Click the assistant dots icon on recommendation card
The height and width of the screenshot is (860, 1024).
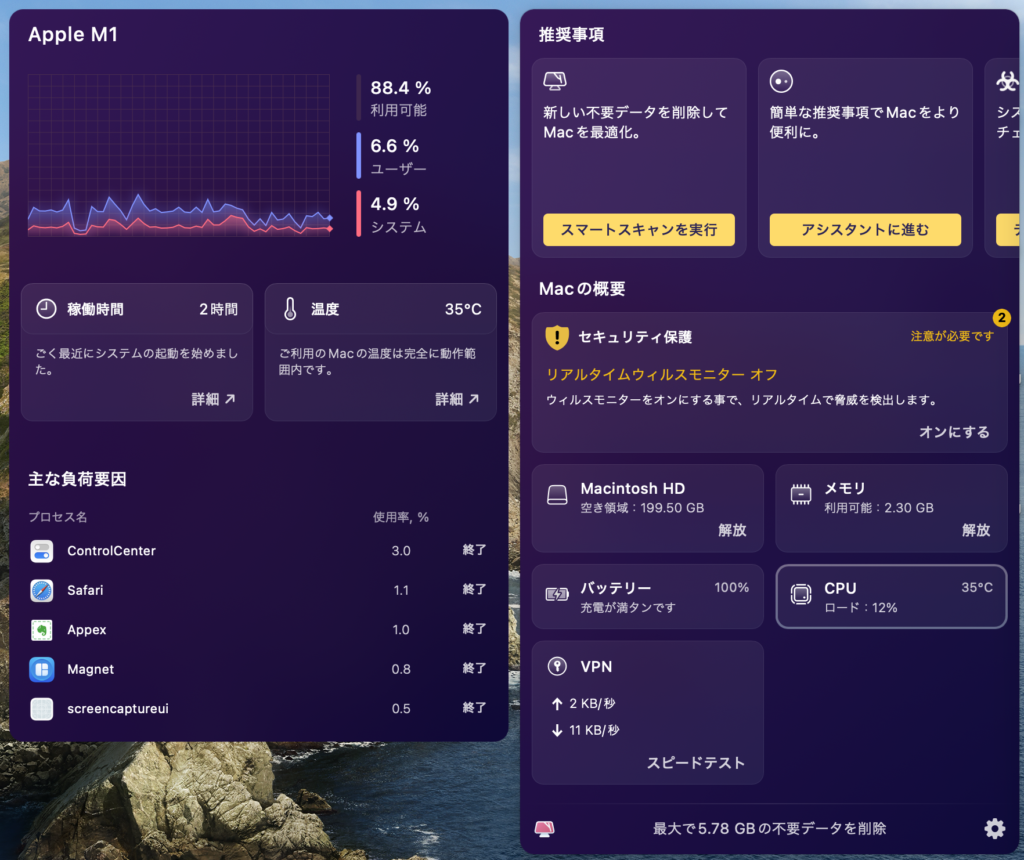781,82
